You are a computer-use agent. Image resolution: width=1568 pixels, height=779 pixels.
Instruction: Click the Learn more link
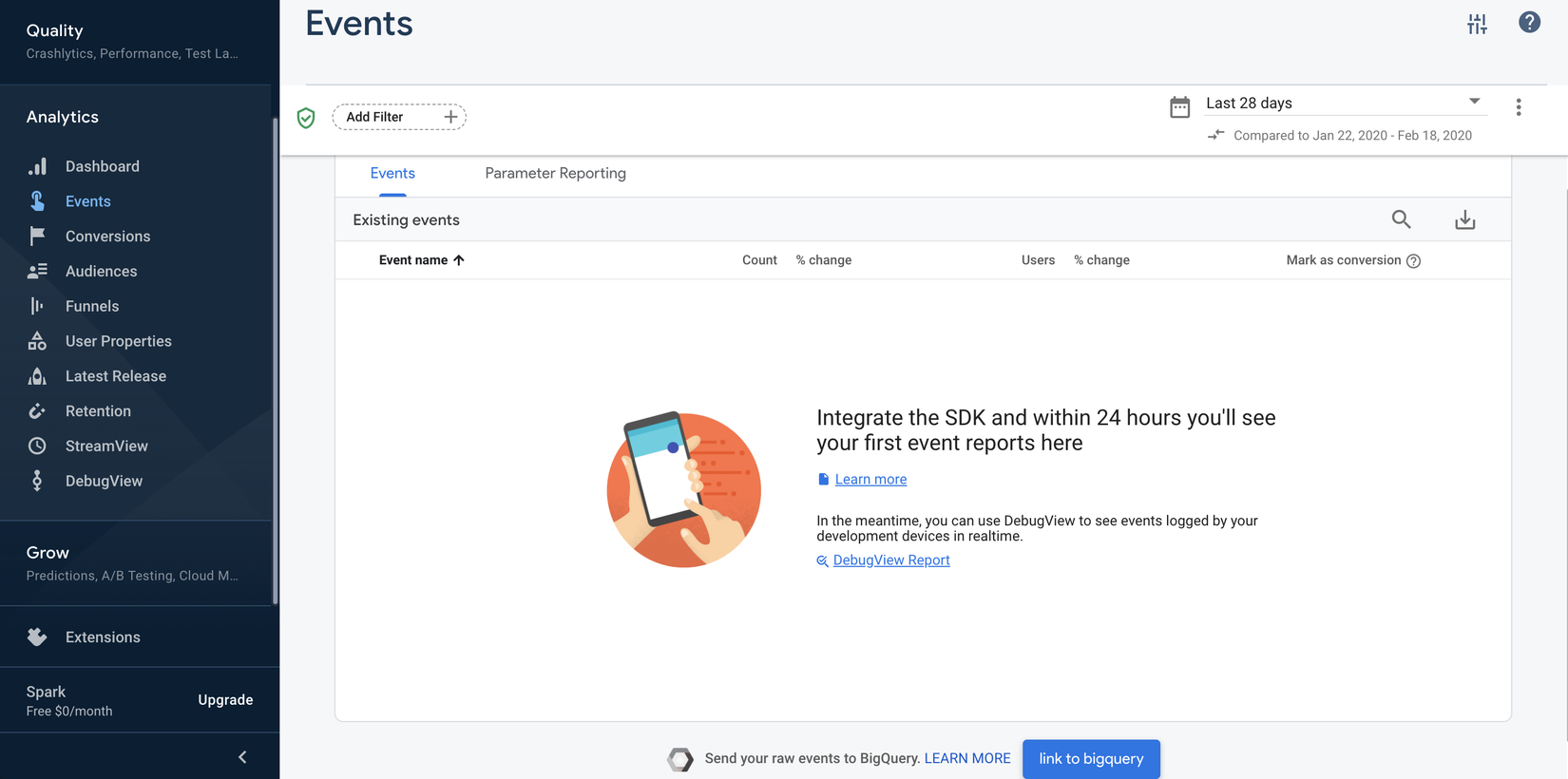[x=870, y=480]
